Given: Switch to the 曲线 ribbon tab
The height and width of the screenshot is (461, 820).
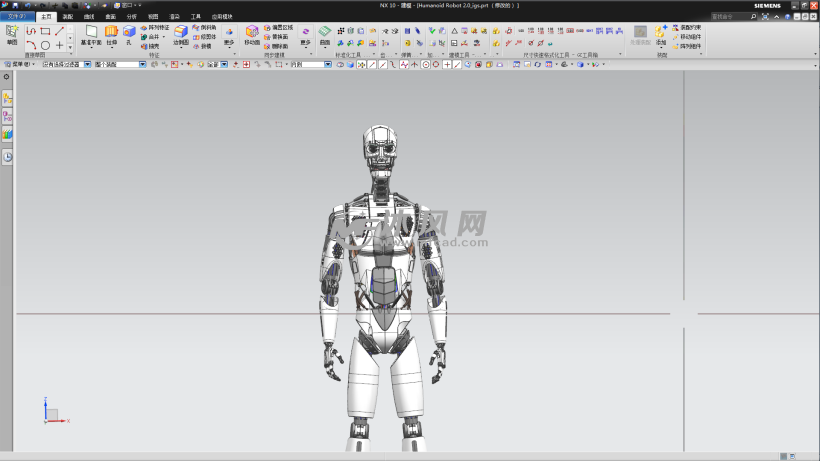Looking at the screenshot, I should point(89,17).
